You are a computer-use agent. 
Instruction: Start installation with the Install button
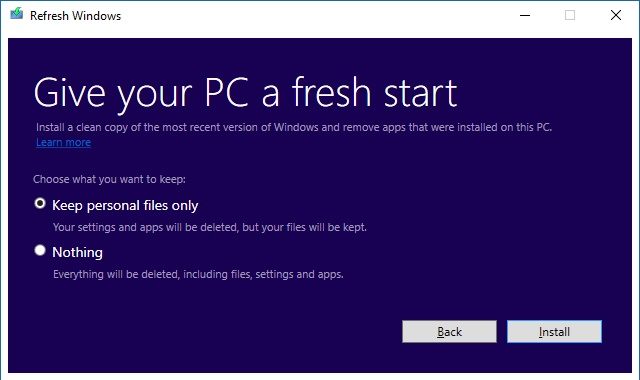coord(554,331)
